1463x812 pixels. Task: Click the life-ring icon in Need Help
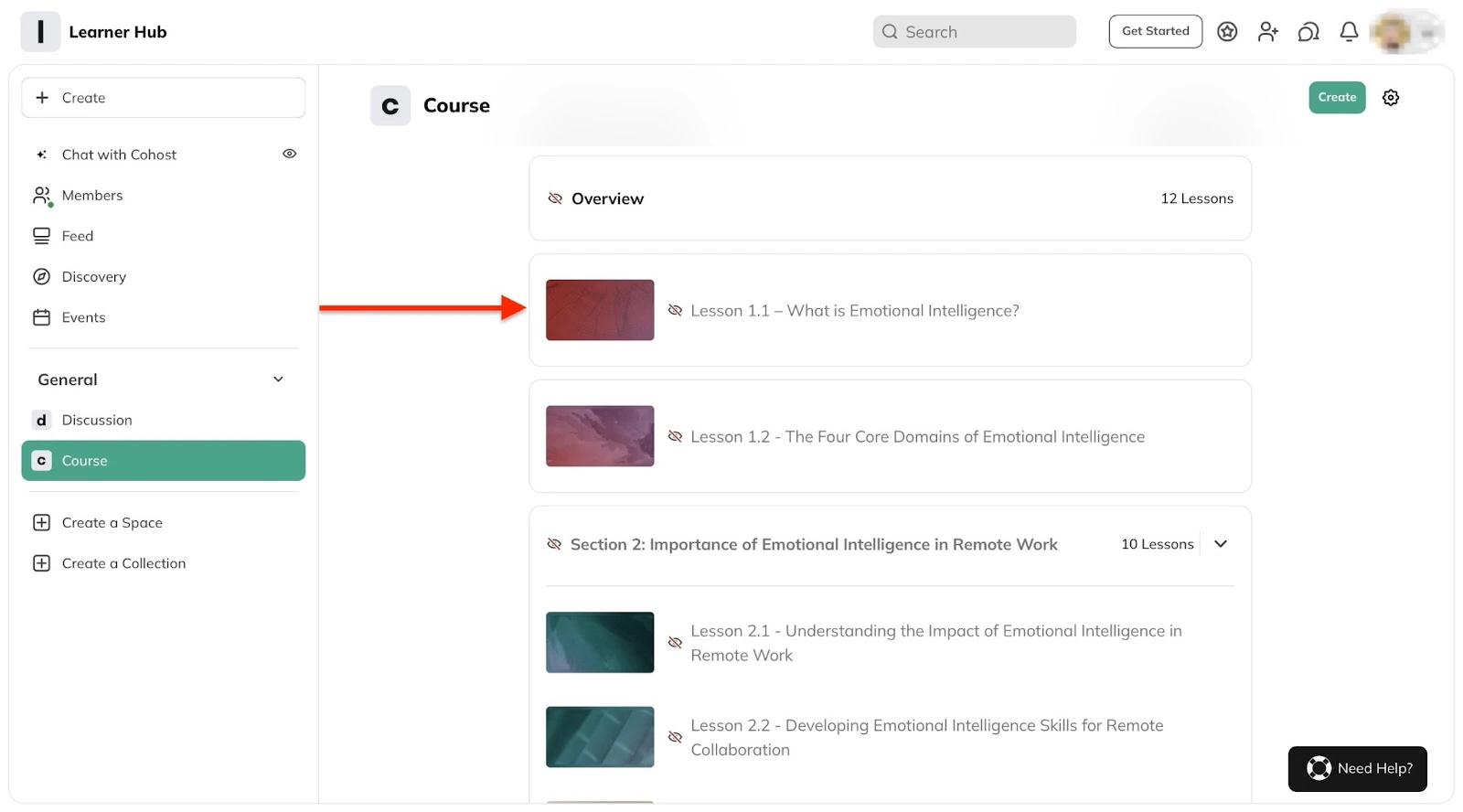point(1319,768)
